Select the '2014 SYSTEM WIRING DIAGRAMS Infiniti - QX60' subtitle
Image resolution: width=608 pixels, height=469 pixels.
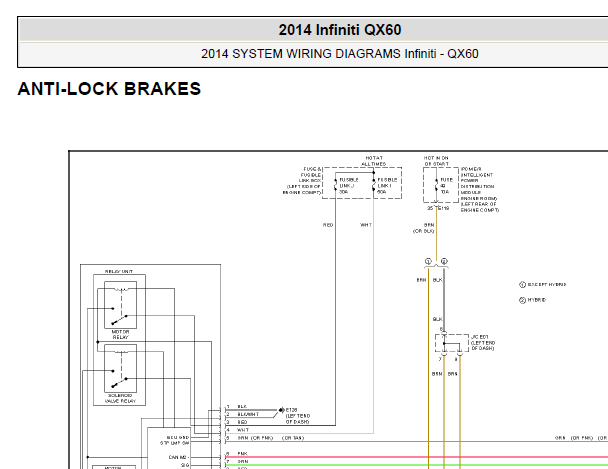(x=340, y=53)
